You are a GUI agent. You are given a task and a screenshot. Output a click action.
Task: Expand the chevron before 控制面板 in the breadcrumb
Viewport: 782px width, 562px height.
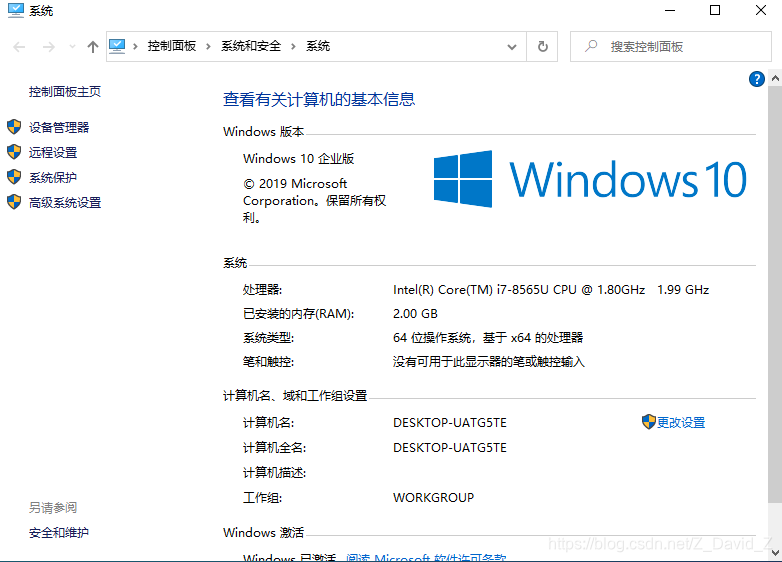135,46
